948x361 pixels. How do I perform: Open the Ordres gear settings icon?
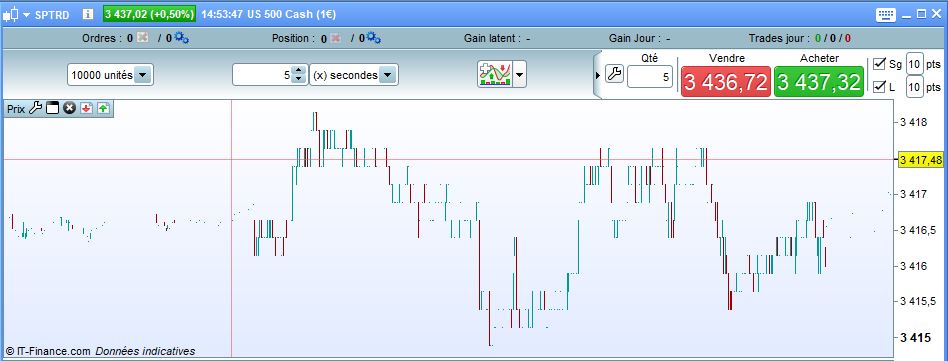click(182, 38)
